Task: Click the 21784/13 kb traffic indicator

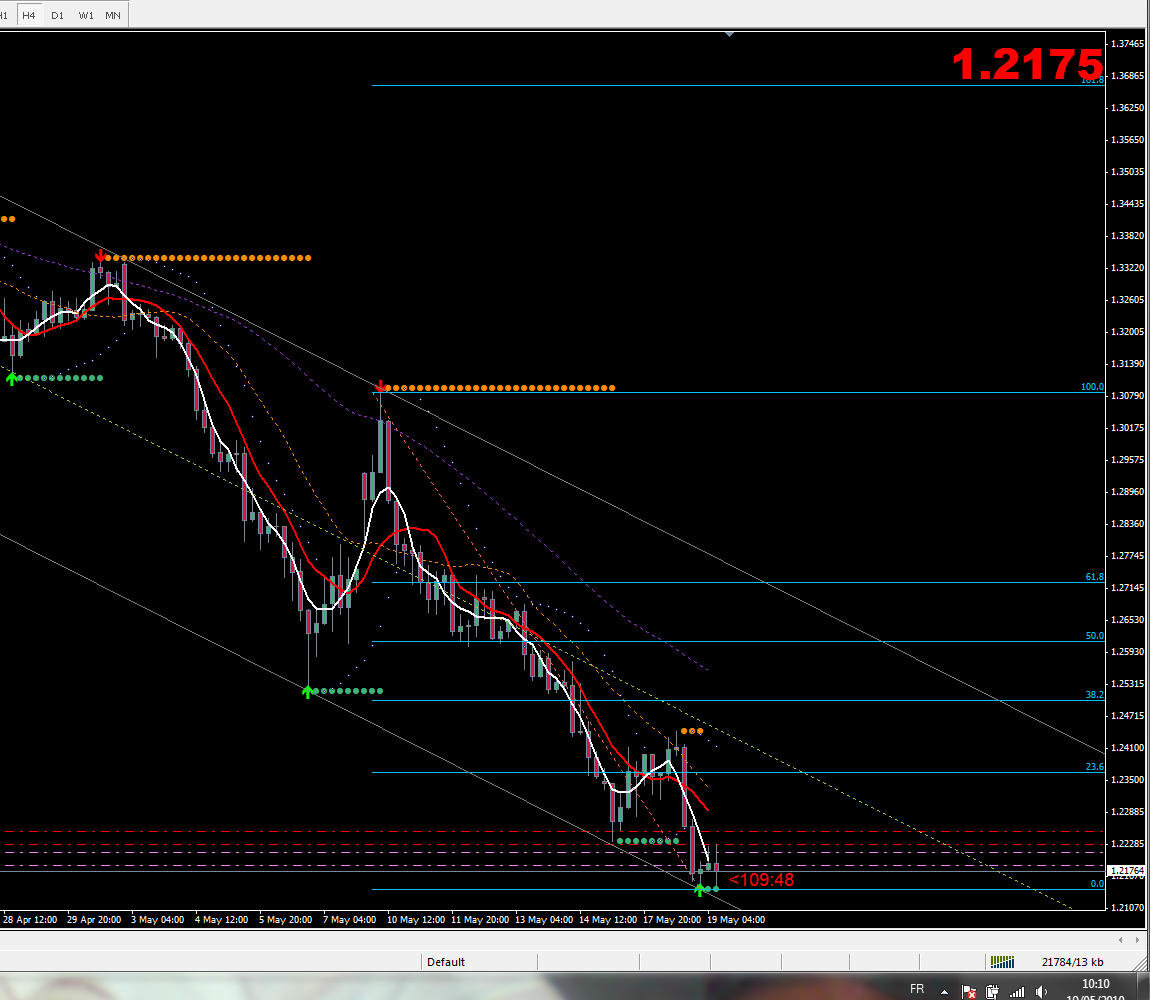Action: click(x=1072, y=962)
